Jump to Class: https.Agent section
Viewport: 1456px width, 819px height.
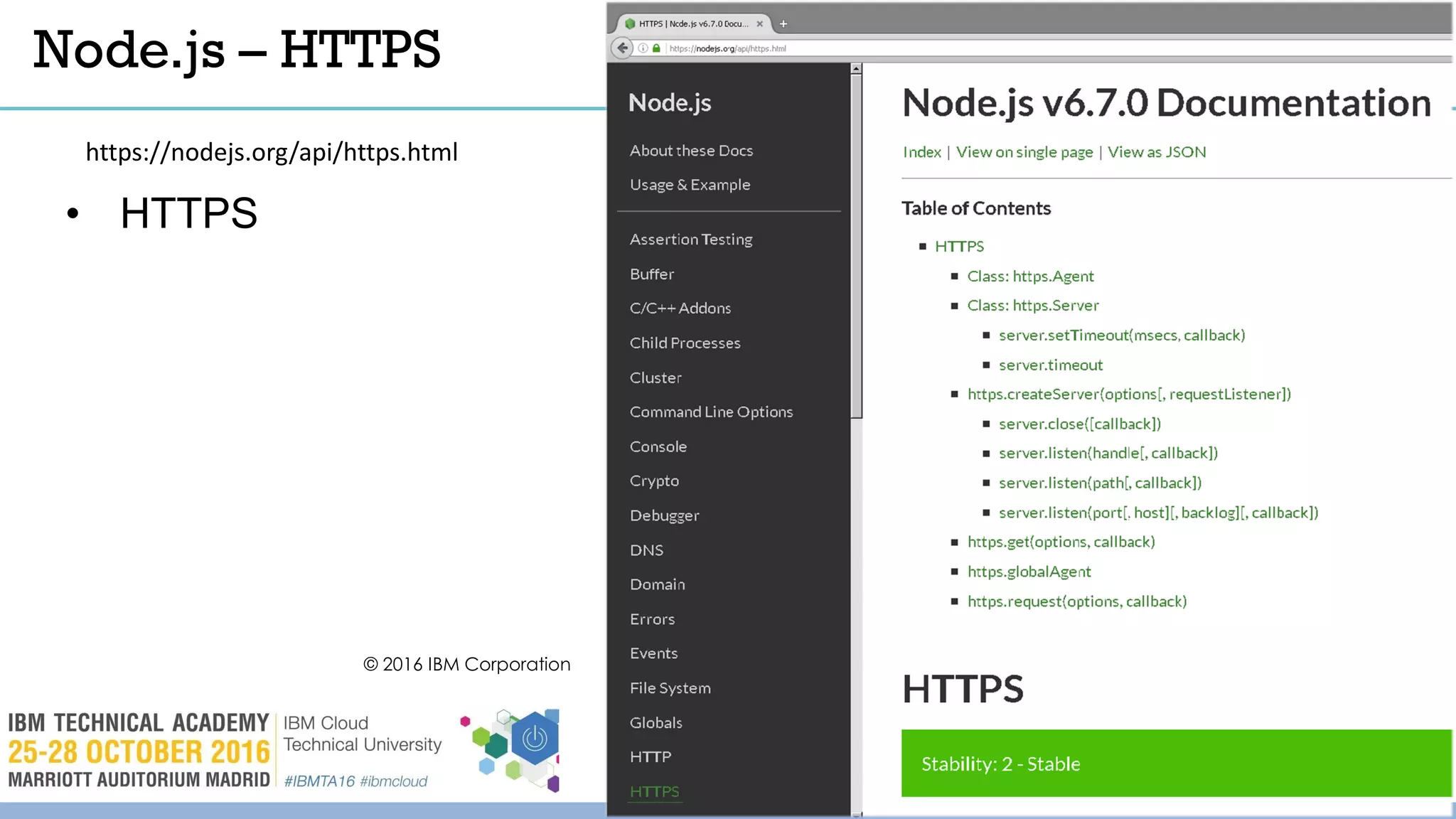1030,277
